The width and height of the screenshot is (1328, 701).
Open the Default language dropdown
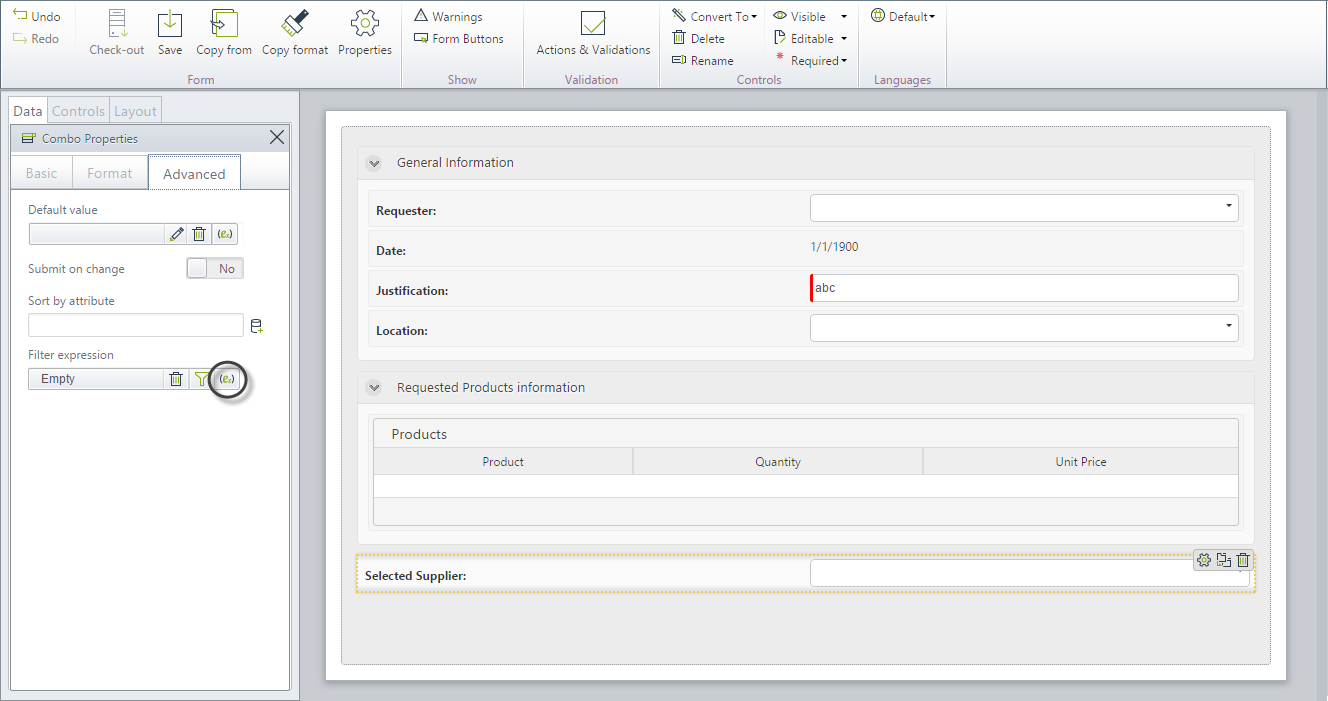[903, 16]
